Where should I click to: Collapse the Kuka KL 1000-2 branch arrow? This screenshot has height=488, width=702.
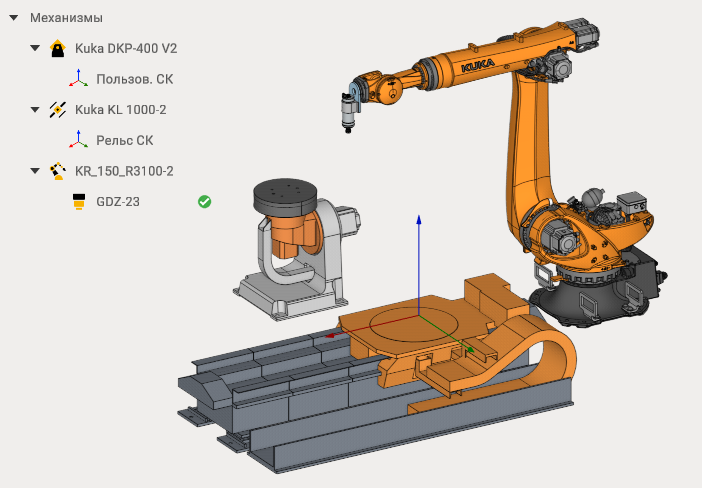coord(36,109)
